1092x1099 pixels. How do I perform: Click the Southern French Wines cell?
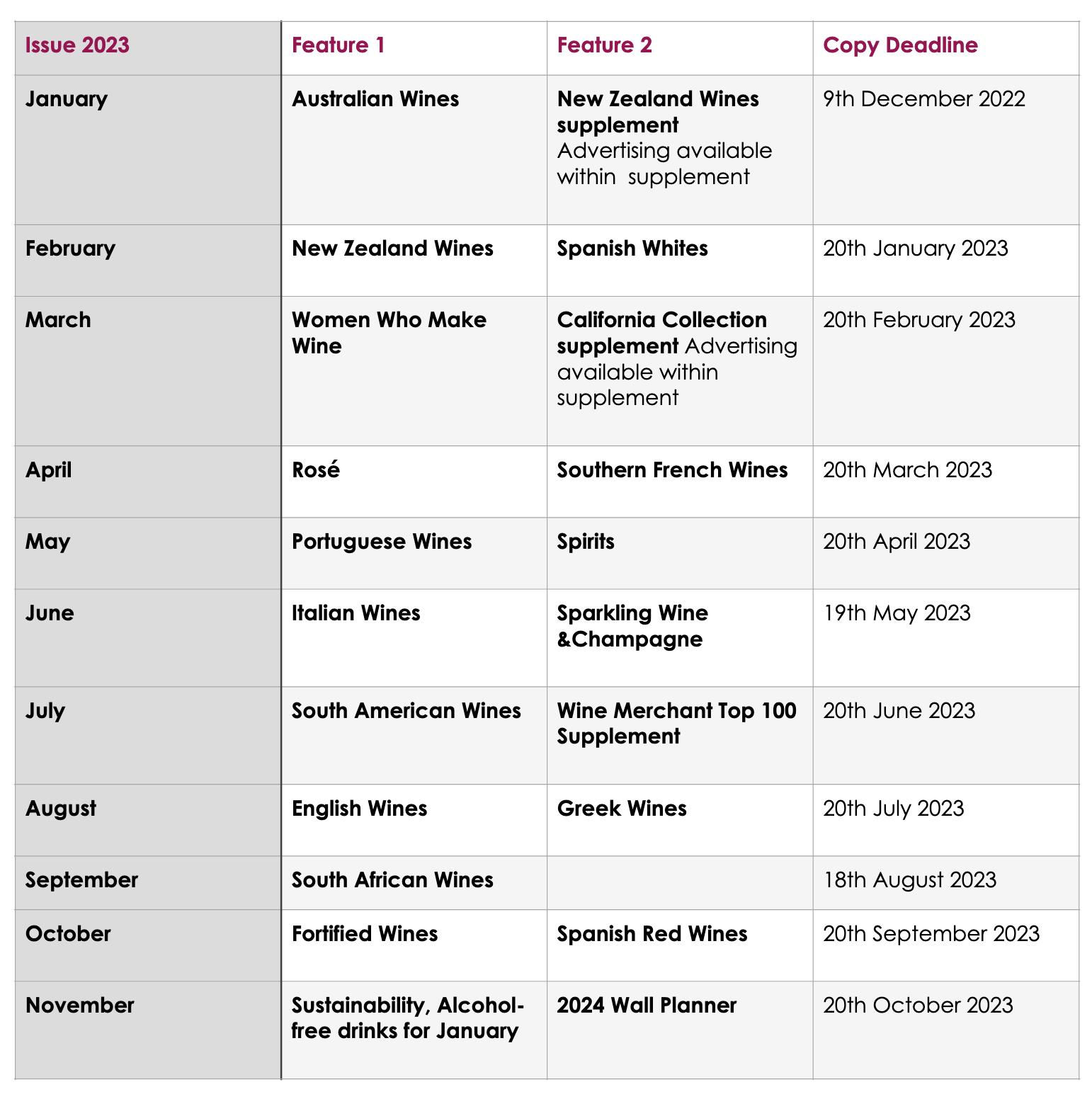(671, 470)
